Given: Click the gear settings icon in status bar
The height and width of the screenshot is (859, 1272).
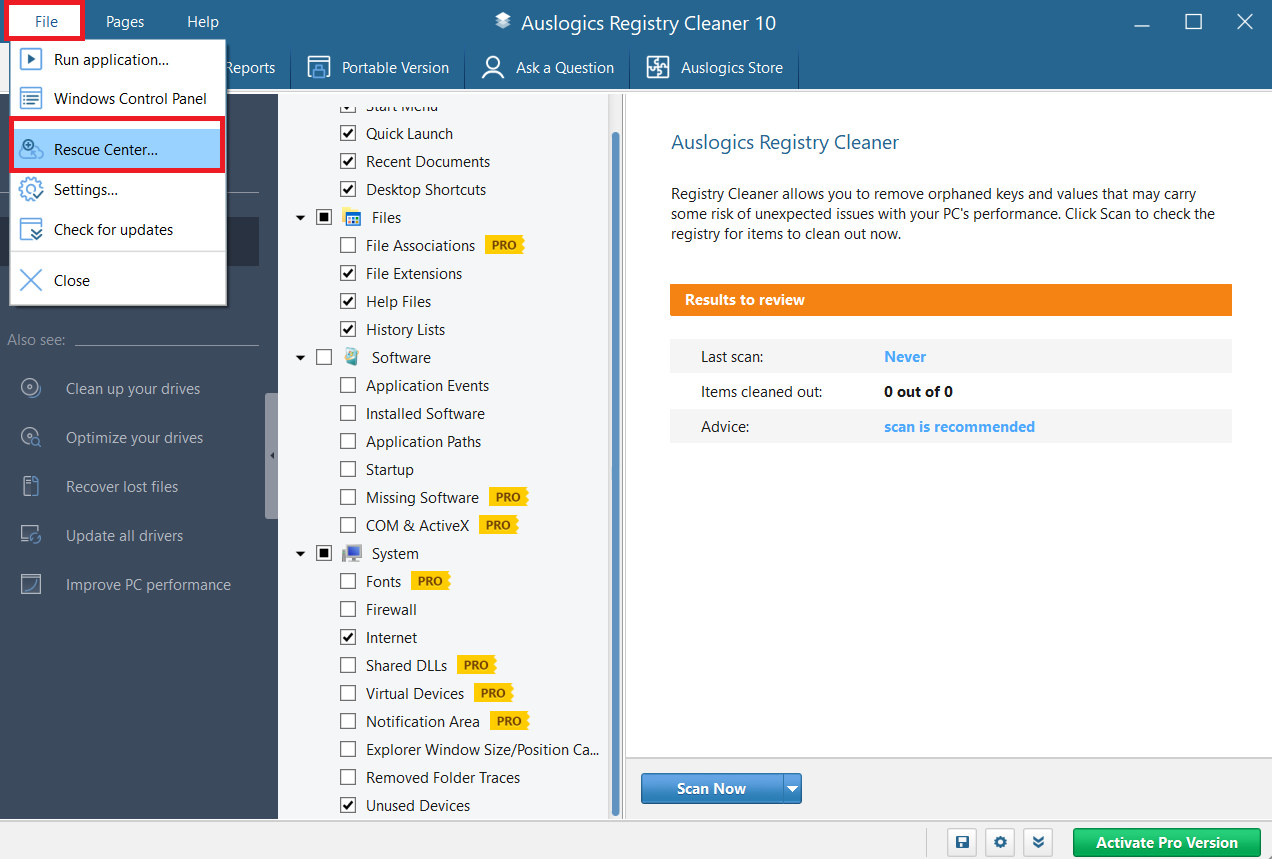Looking at the screenshot, I should (x=1000, y=842).
